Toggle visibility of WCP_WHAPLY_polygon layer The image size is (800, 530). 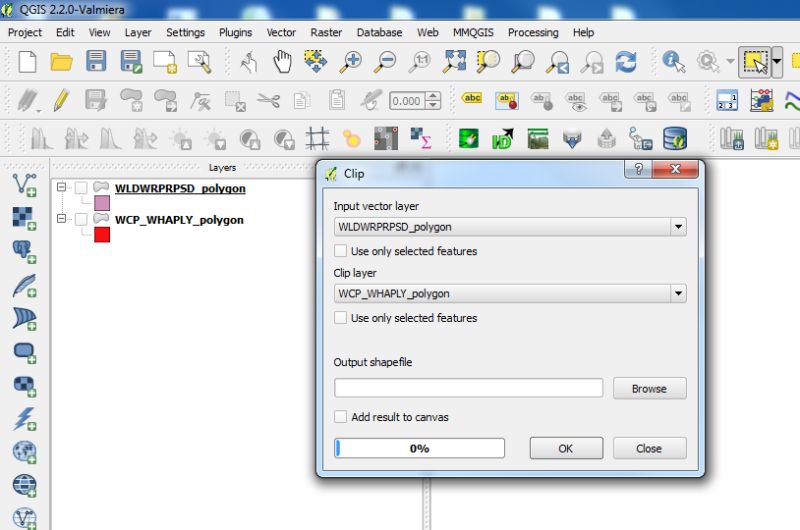[x=81, y=219]
